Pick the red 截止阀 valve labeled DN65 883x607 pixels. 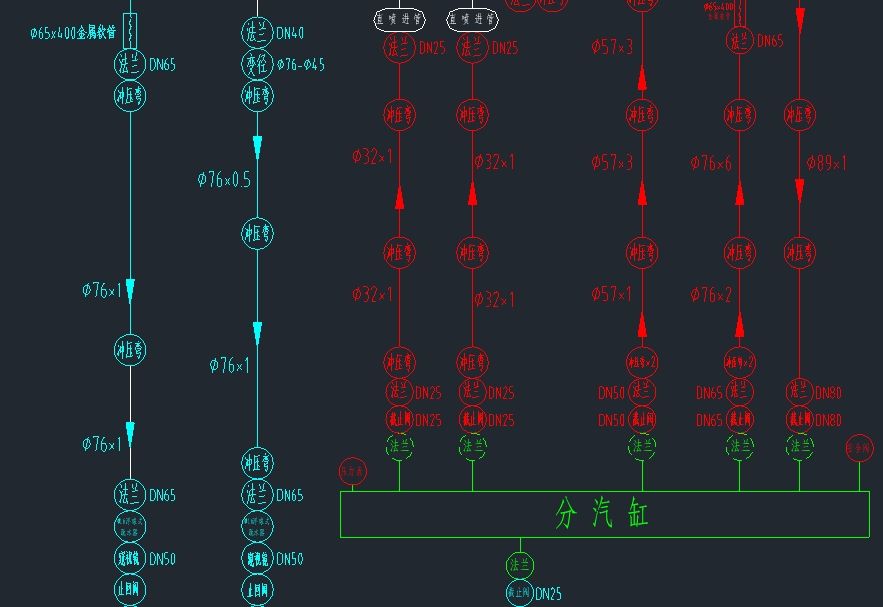[x=739, y=420]
